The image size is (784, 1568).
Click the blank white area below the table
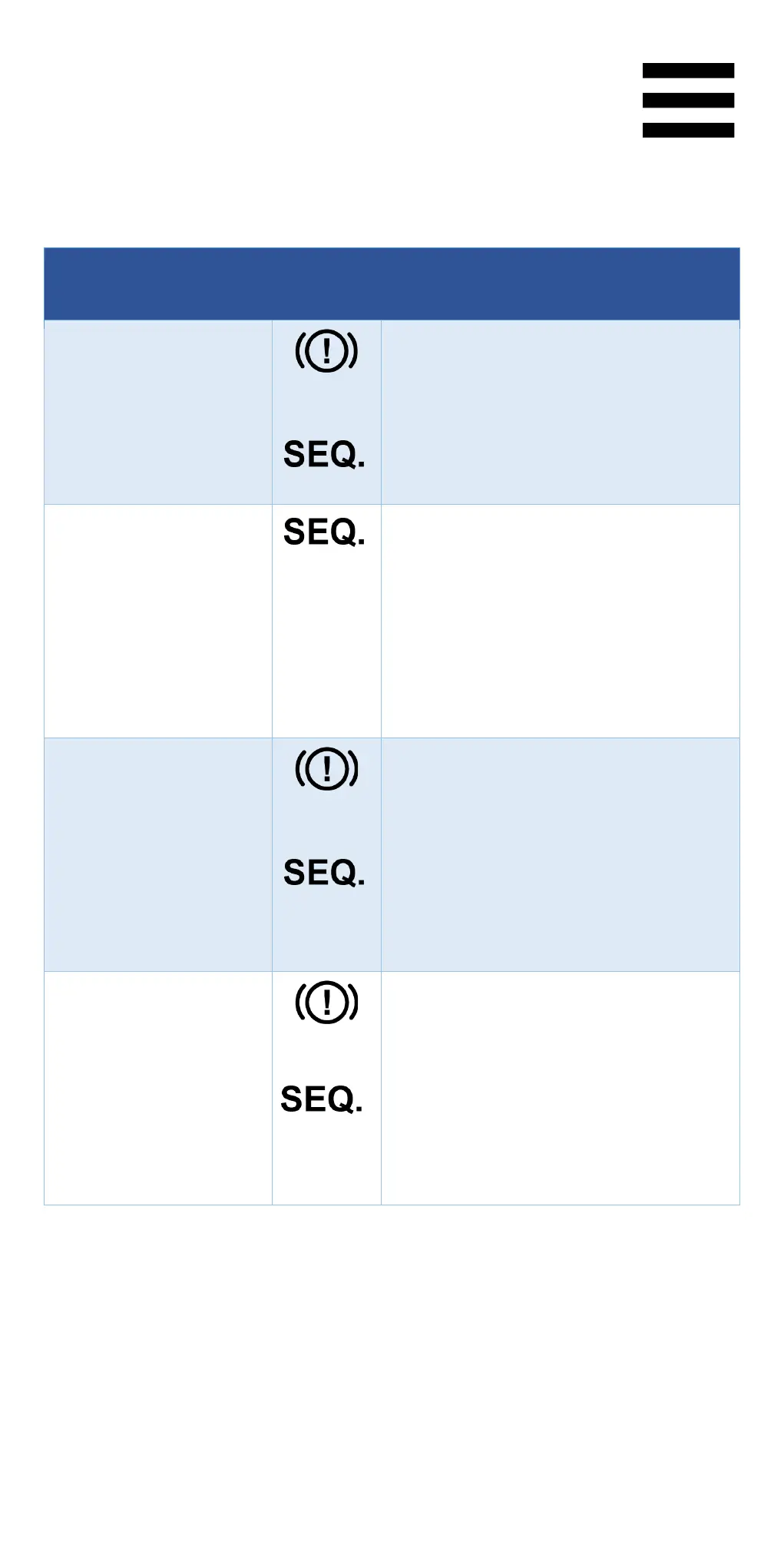[392, 1383]
